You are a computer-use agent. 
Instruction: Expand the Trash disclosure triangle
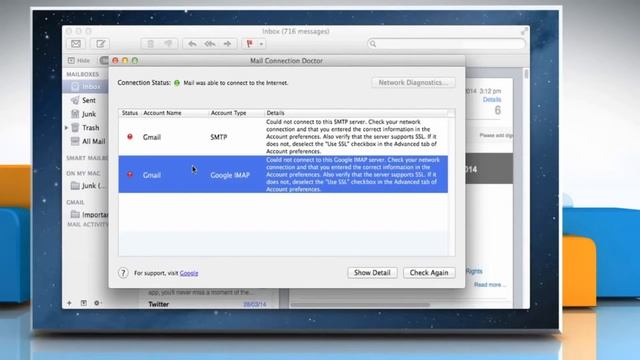[67, 128]
